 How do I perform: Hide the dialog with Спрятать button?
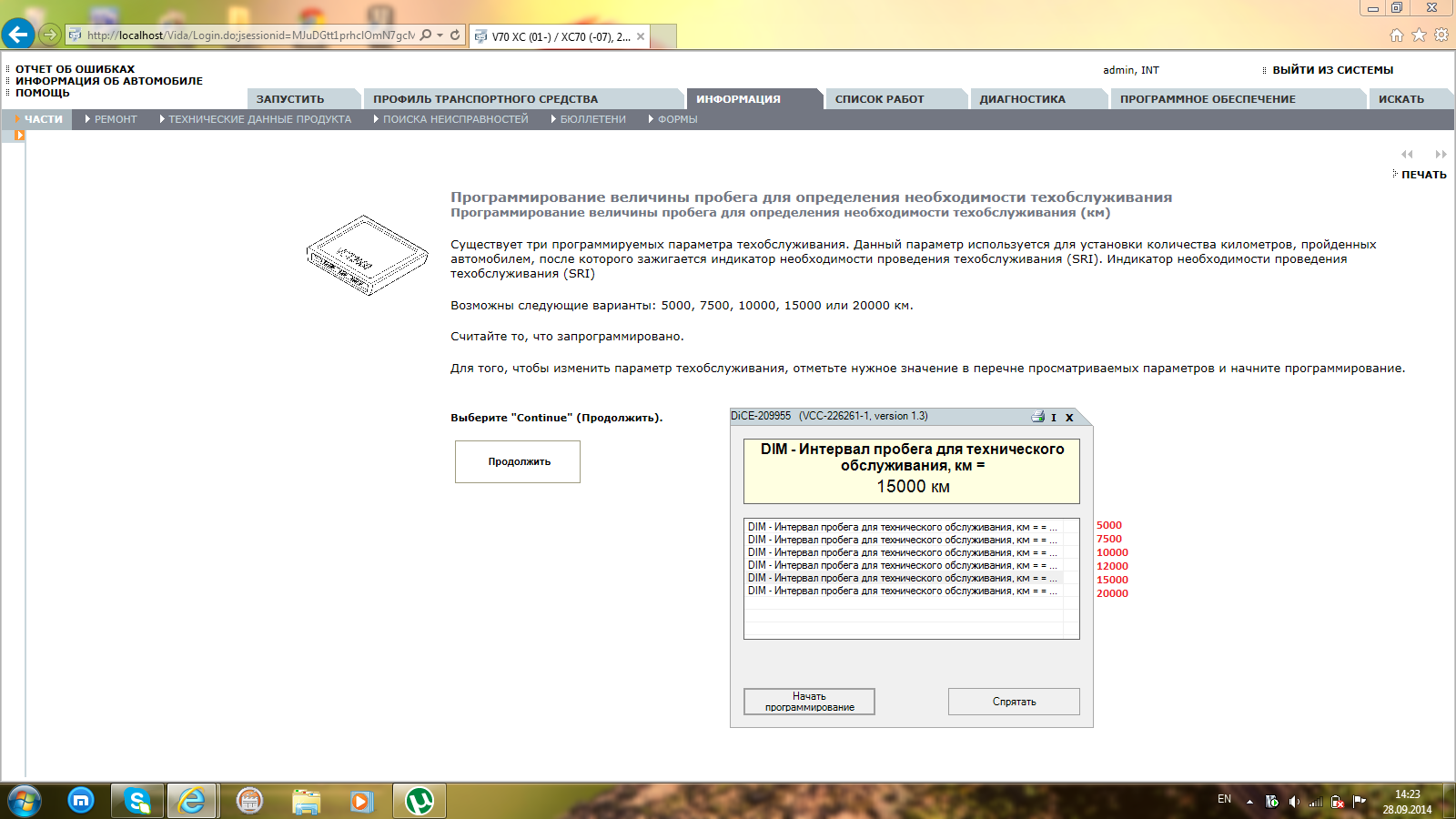1014,702
